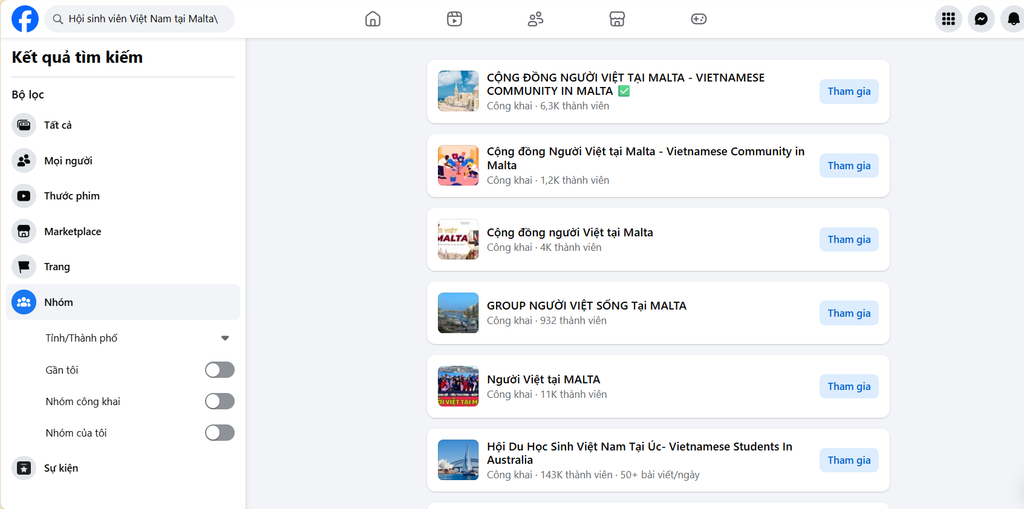
Task: Join the Người Việt tại MALTA group
Action: [x=849, y=387]
